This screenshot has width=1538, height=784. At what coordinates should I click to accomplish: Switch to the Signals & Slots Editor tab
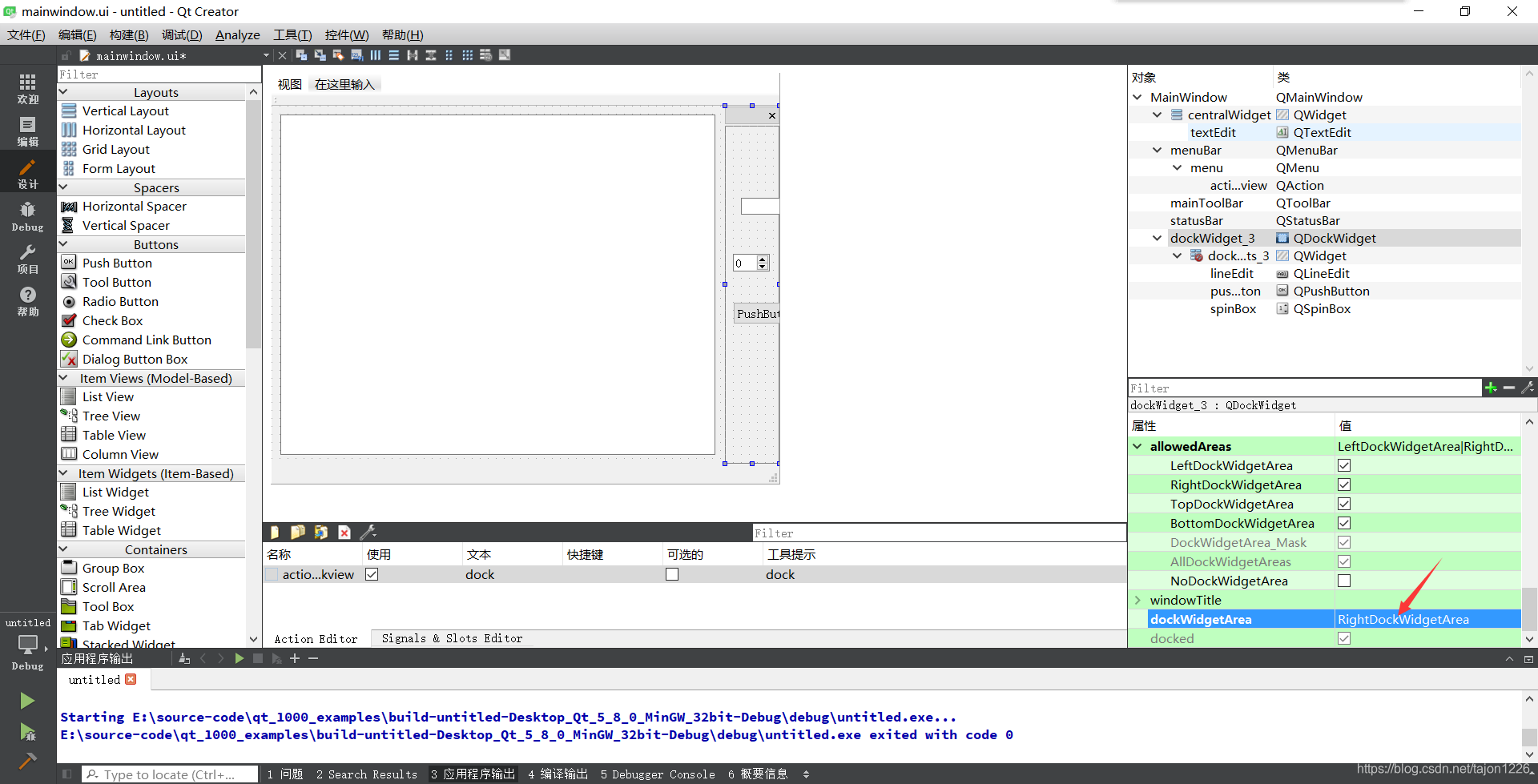453,638
